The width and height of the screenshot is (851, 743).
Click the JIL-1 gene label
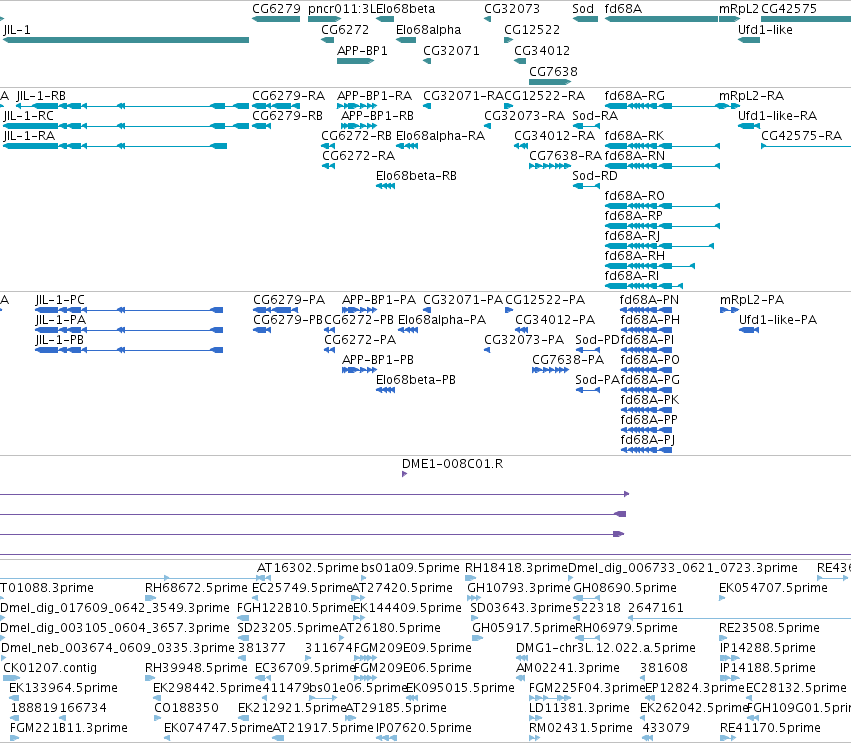17,30
